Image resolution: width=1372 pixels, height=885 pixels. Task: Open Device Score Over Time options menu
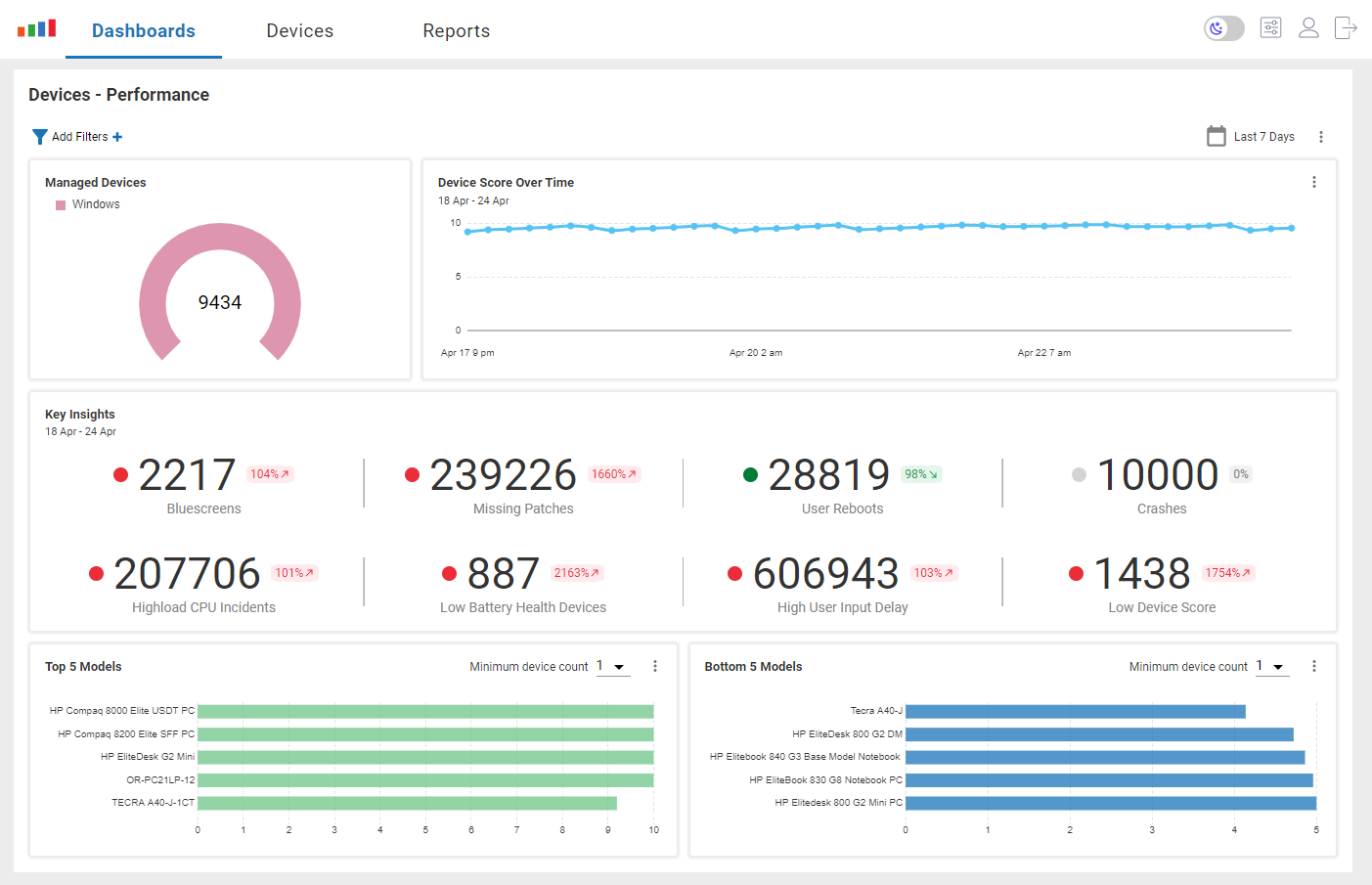tap(1313, 182)
